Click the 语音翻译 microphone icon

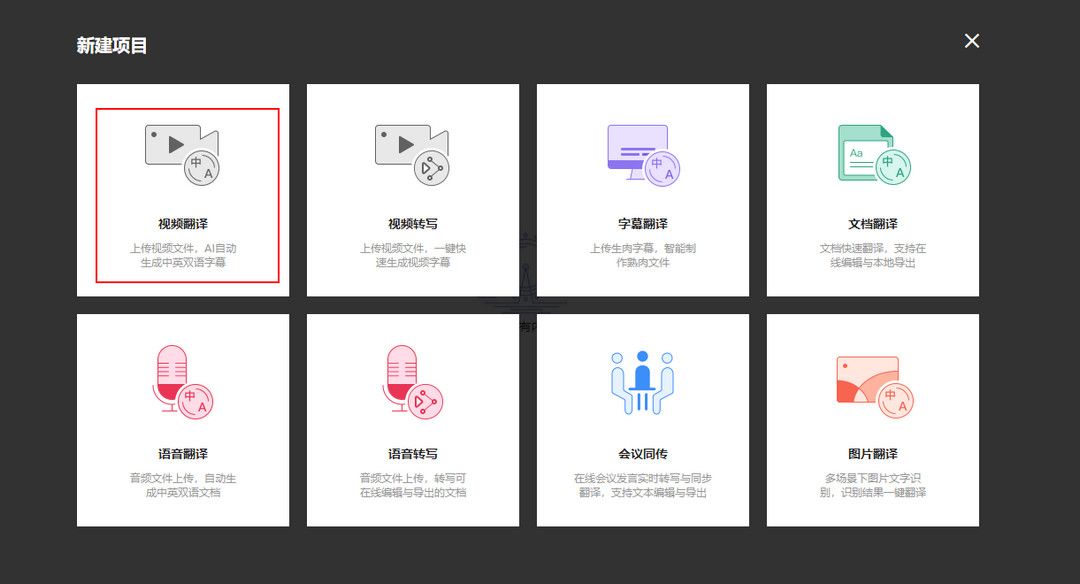pos(183,382)
